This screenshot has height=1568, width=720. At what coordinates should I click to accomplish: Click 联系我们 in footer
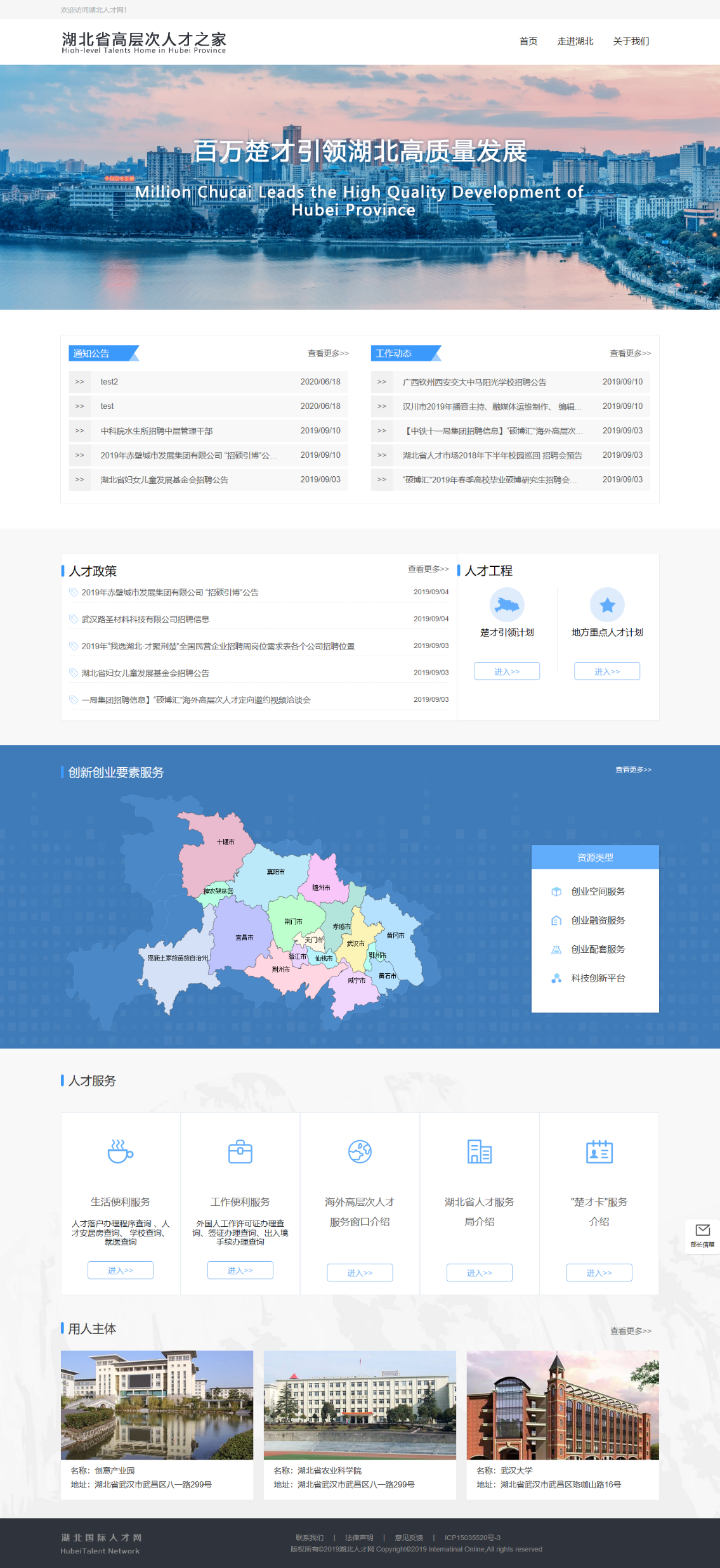click(310, 1538)
